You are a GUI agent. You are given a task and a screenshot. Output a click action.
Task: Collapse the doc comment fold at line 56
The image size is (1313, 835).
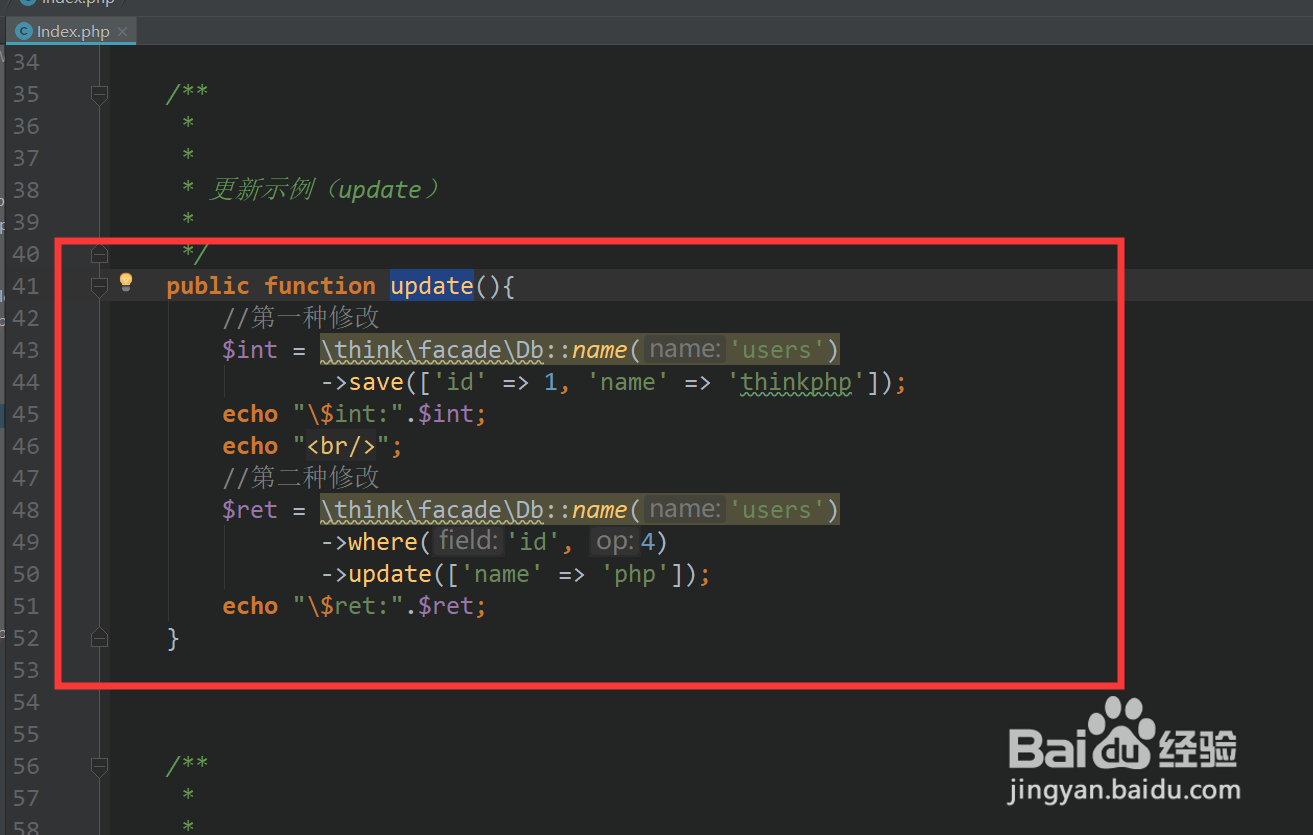[x=99, y=767]
